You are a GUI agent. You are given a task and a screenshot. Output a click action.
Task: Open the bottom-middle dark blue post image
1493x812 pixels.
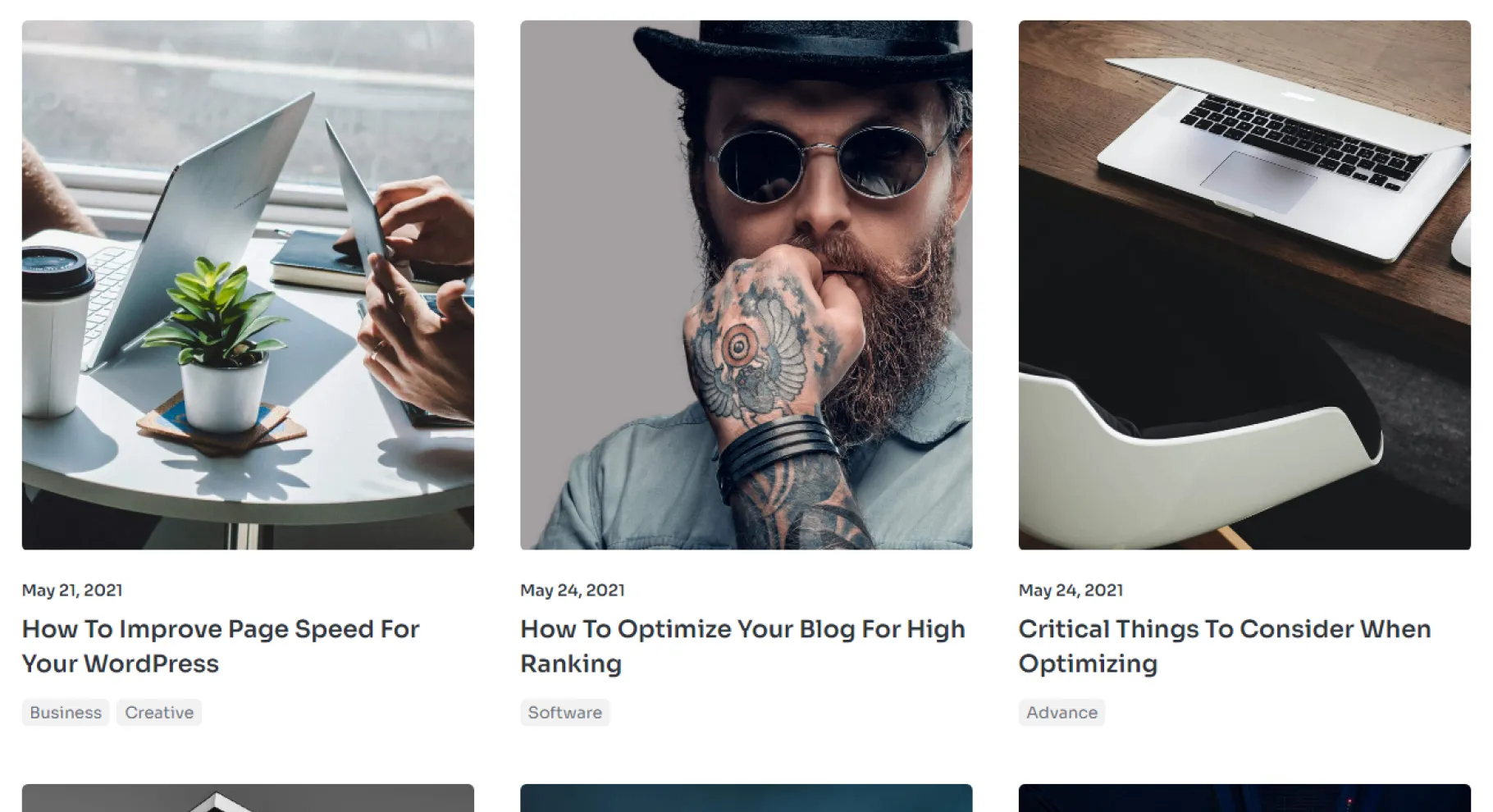tap(746, 798)
